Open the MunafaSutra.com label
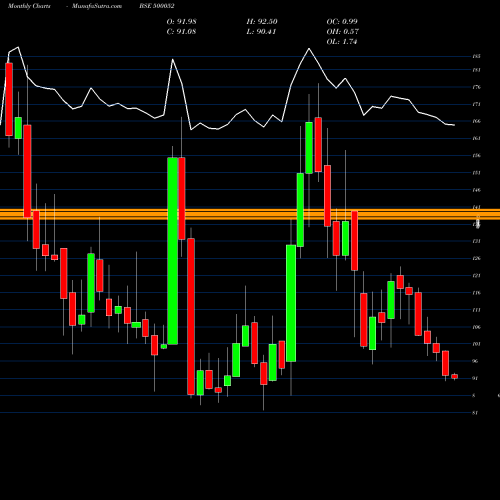Viewport: 500px width, 500px height. point(97,6)
